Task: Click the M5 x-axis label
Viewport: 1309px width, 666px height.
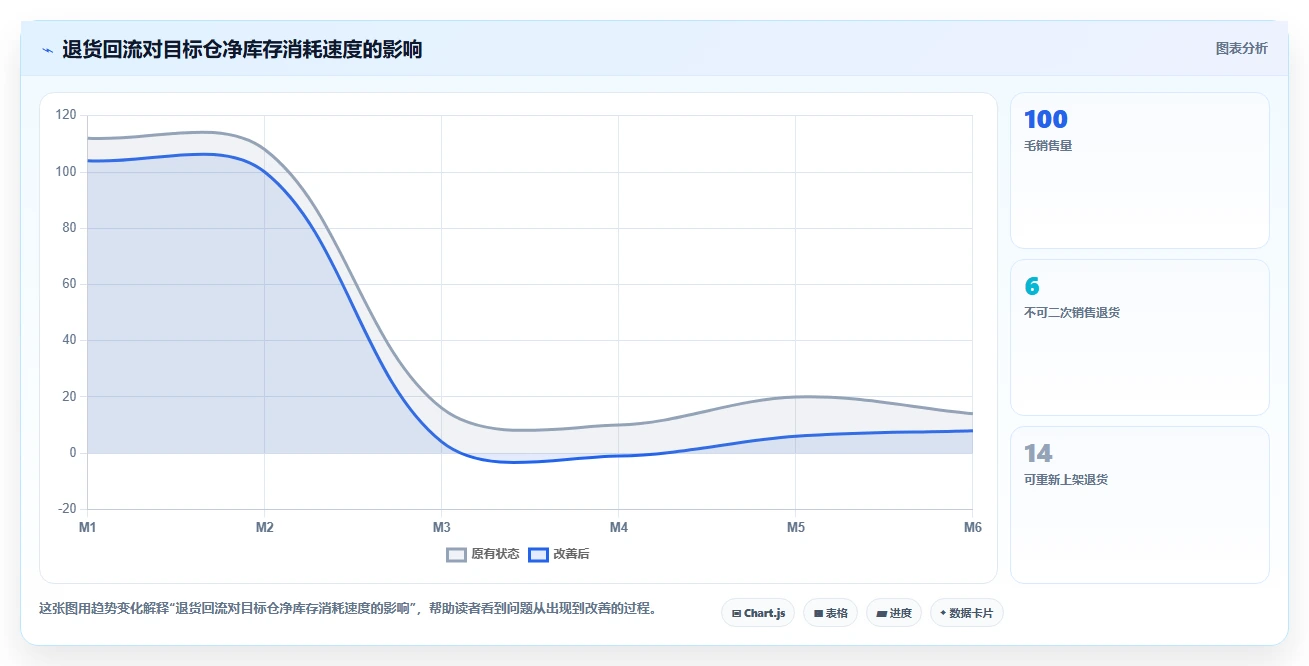Action: pyautogui.click(x=795, y=527)
